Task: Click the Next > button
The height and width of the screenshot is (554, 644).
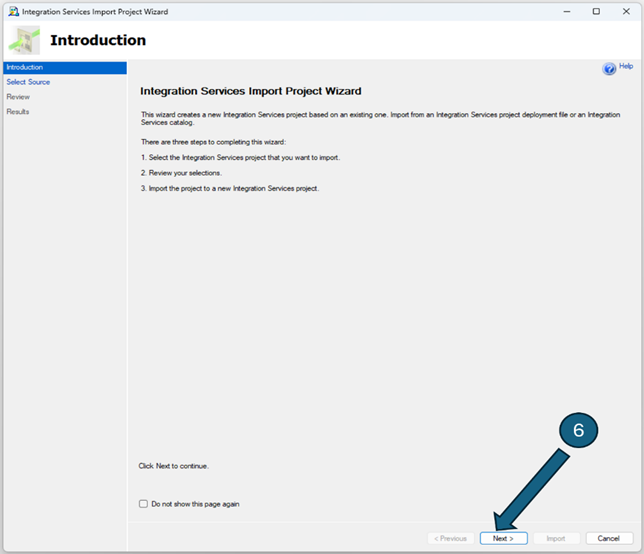Action: [504, 538]
